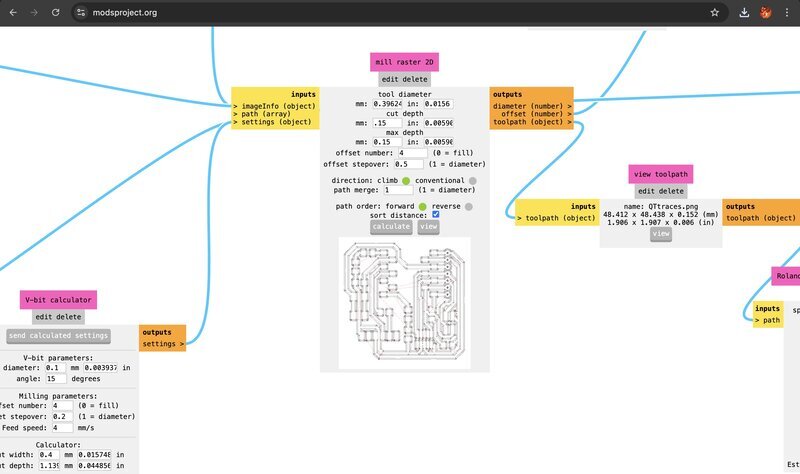Select the conventional direction radio button
This screenshot has height=474, width=800.
[x=472, y=181]
